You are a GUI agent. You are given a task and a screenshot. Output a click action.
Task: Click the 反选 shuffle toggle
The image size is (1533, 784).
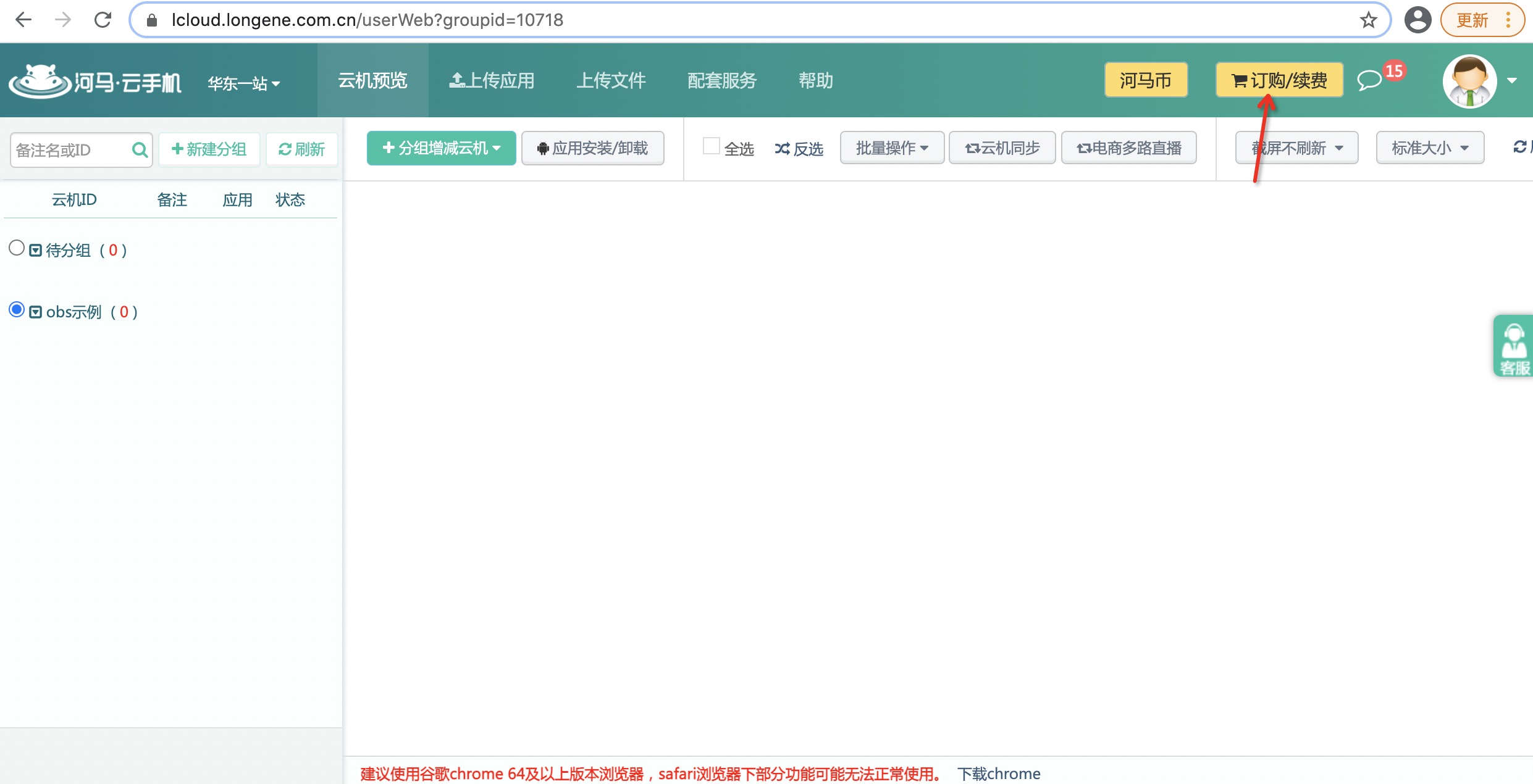[799, 149]
